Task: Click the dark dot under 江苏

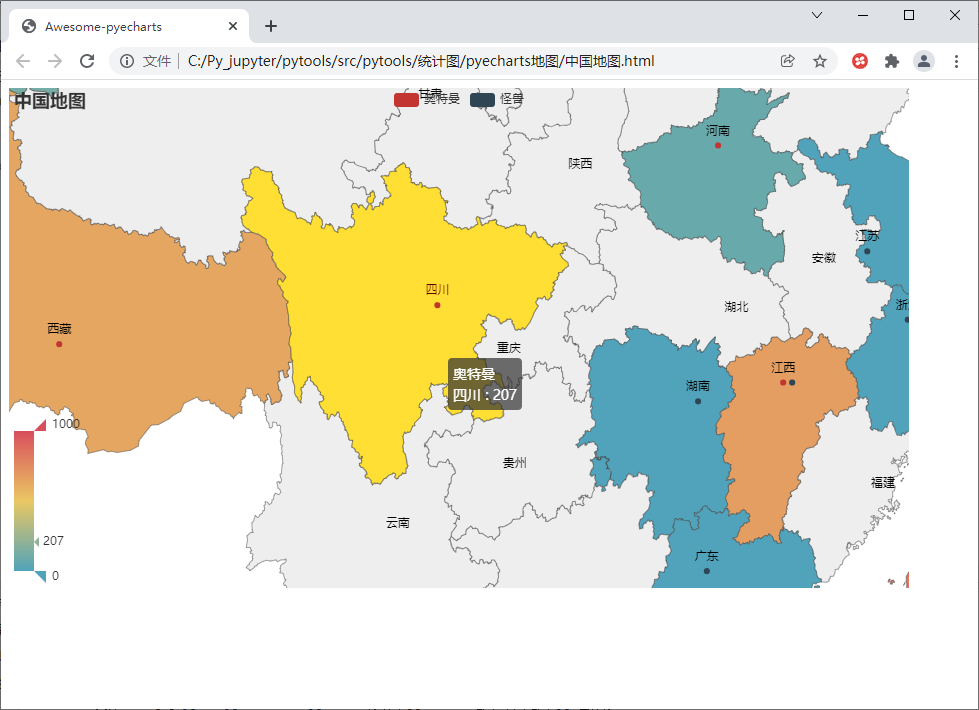Action: pos(867,251)
